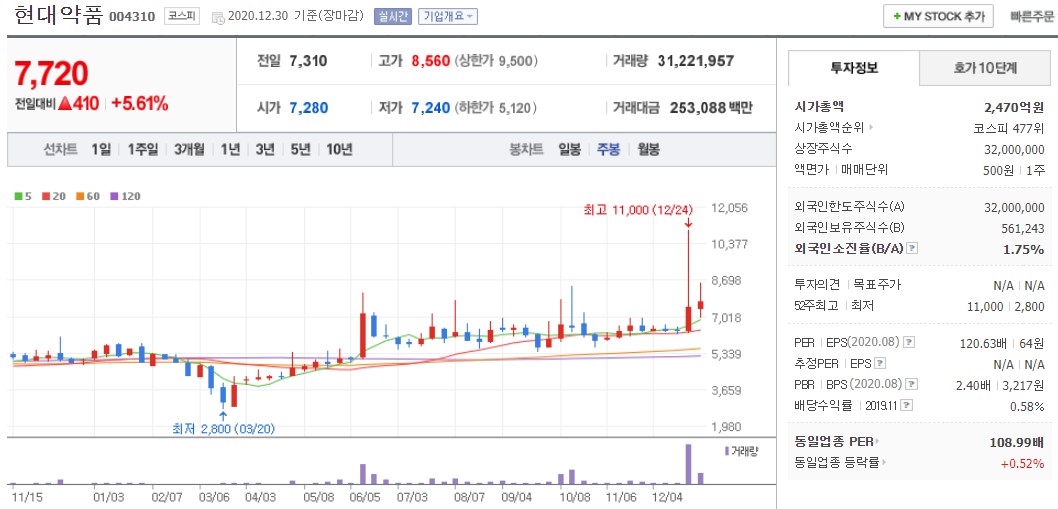The image size is (1058, 509).
Task: Show the 3년 line chart
Action: [x=265, y=149]
